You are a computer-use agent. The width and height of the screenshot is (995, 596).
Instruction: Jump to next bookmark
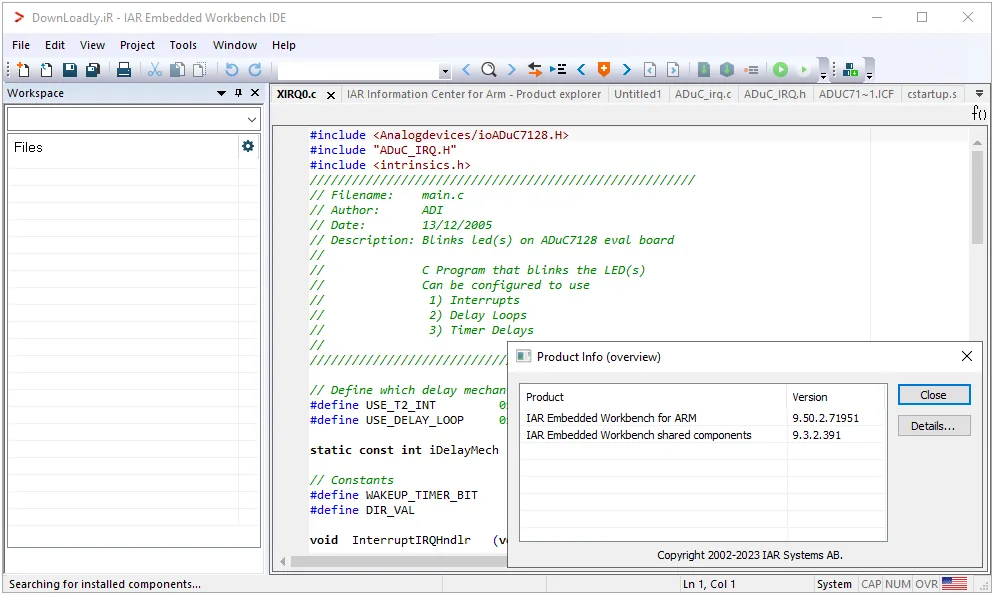pos(626,70)
